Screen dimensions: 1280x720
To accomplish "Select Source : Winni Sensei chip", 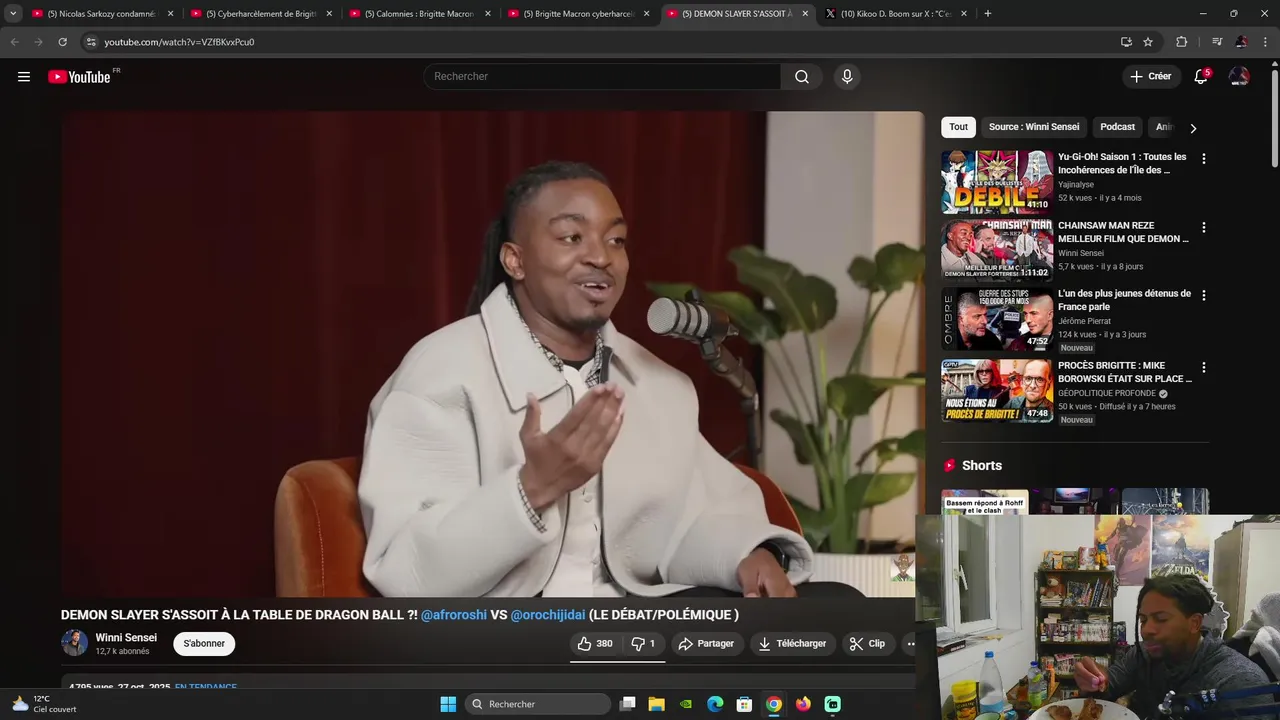I will coord(1034,127).
